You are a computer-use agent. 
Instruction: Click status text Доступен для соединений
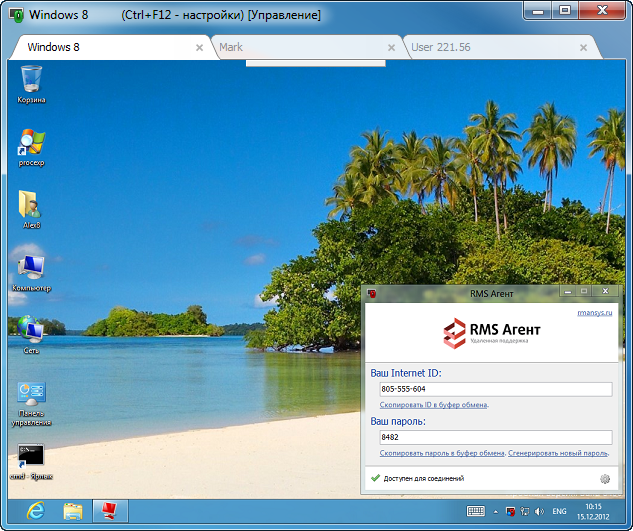423,479
